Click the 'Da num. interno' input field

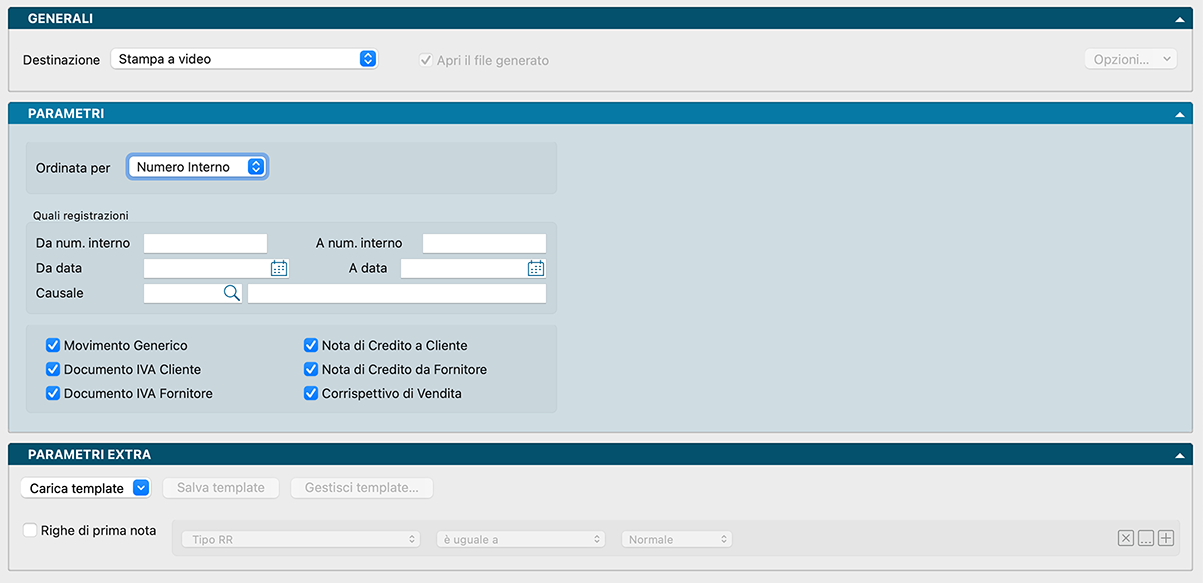[205, 243]
